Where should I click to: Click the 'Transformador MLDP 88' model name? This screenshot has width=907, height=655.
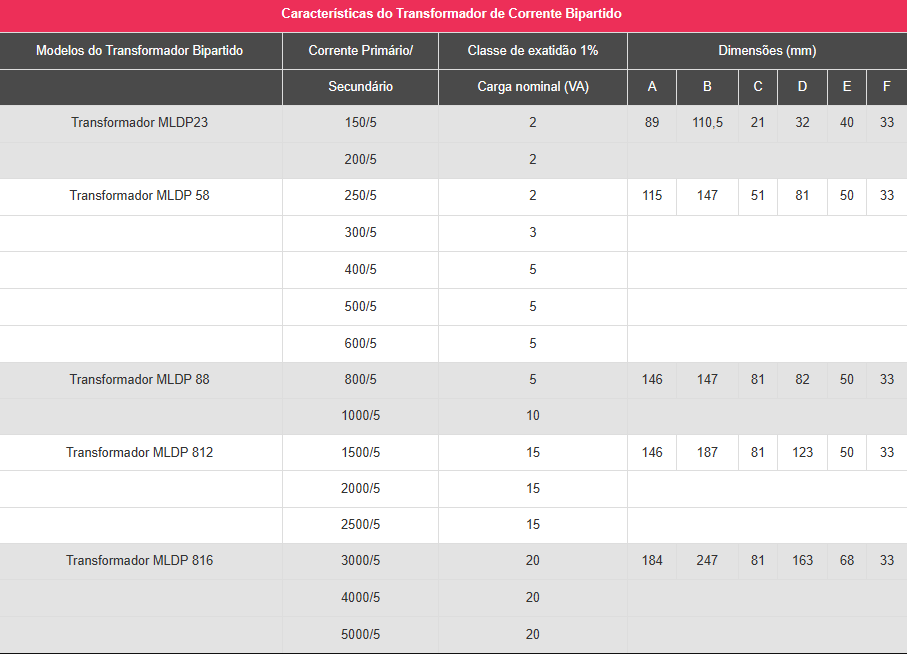click(x=139, y=380)
